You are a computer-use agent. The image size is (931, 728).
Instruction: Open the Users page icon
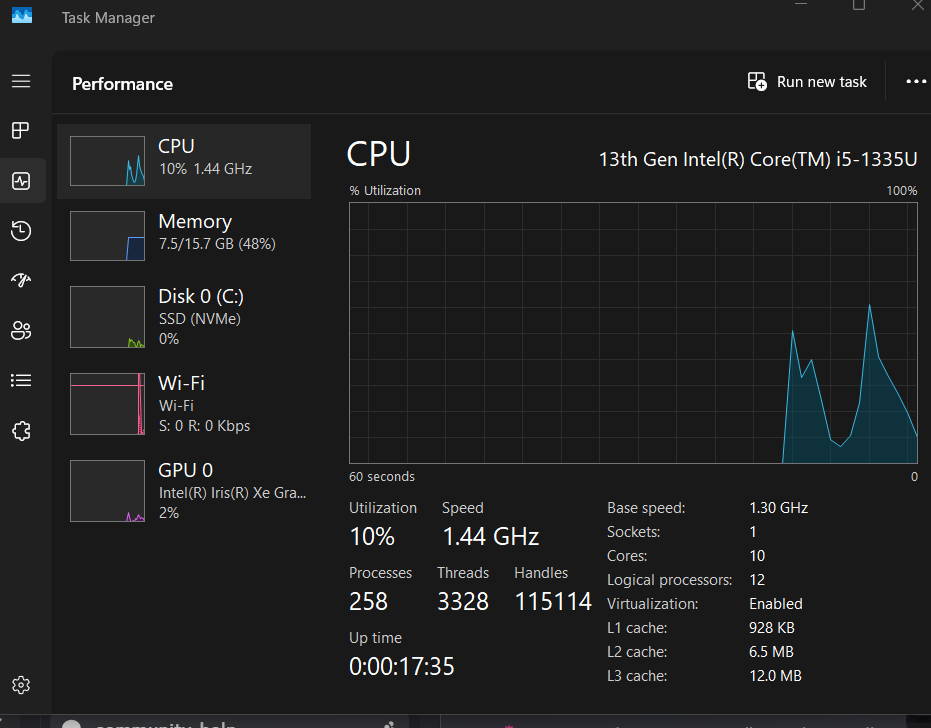(21, 330)
